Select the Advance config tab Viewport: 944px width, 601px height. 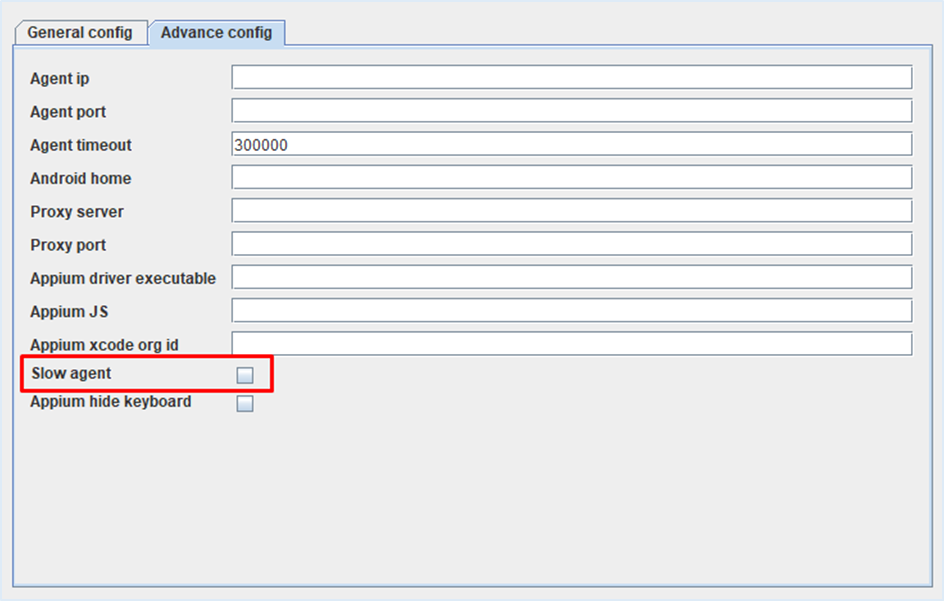tap(216, 33)
